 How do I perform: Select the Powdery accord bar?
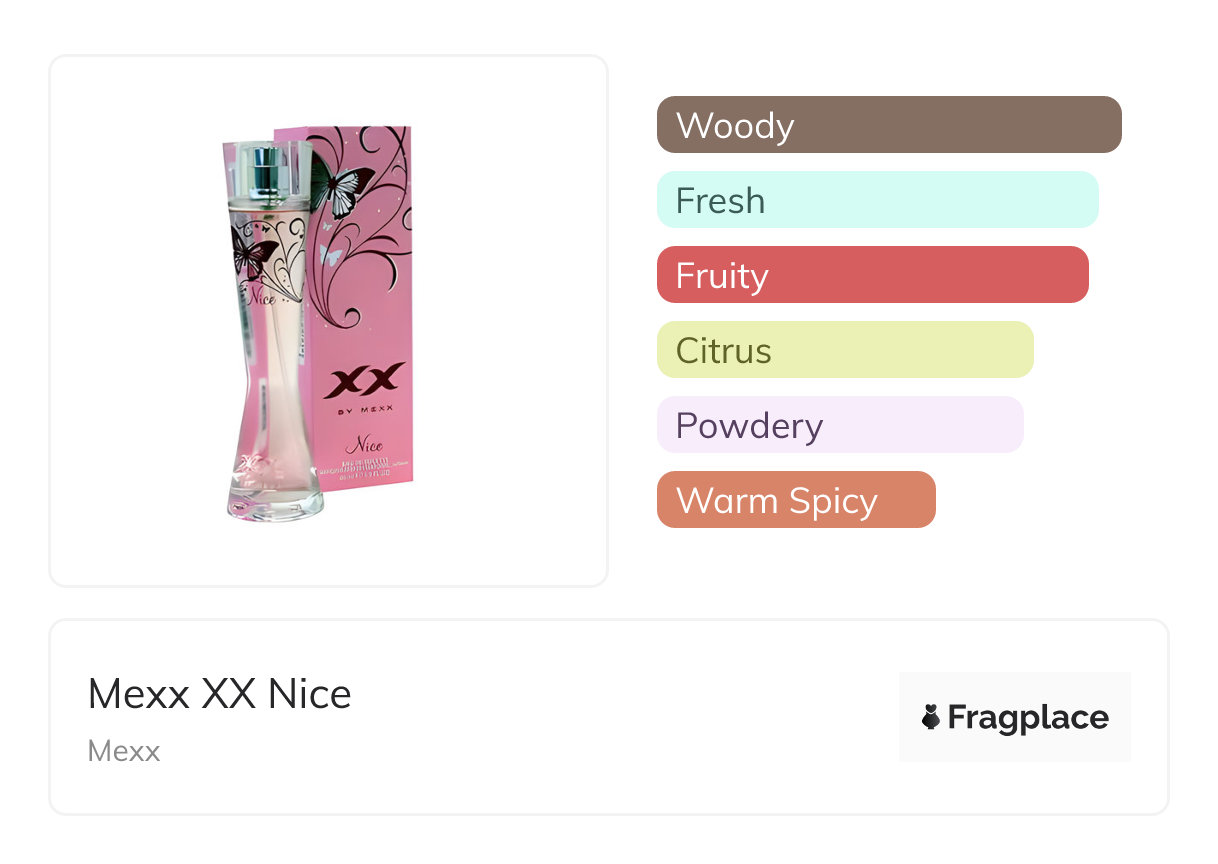840,425
